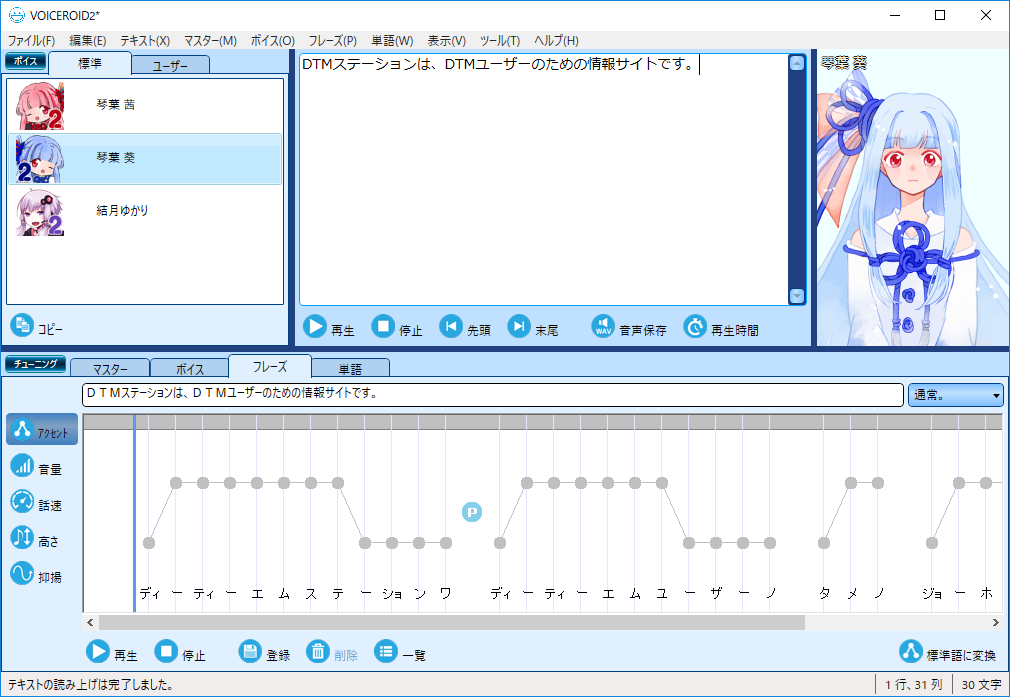The height and width of the screenshot is (697, 1010).
Task: Select the 琴葉 葵 voice avatar
Action: [x=40, y=158]
